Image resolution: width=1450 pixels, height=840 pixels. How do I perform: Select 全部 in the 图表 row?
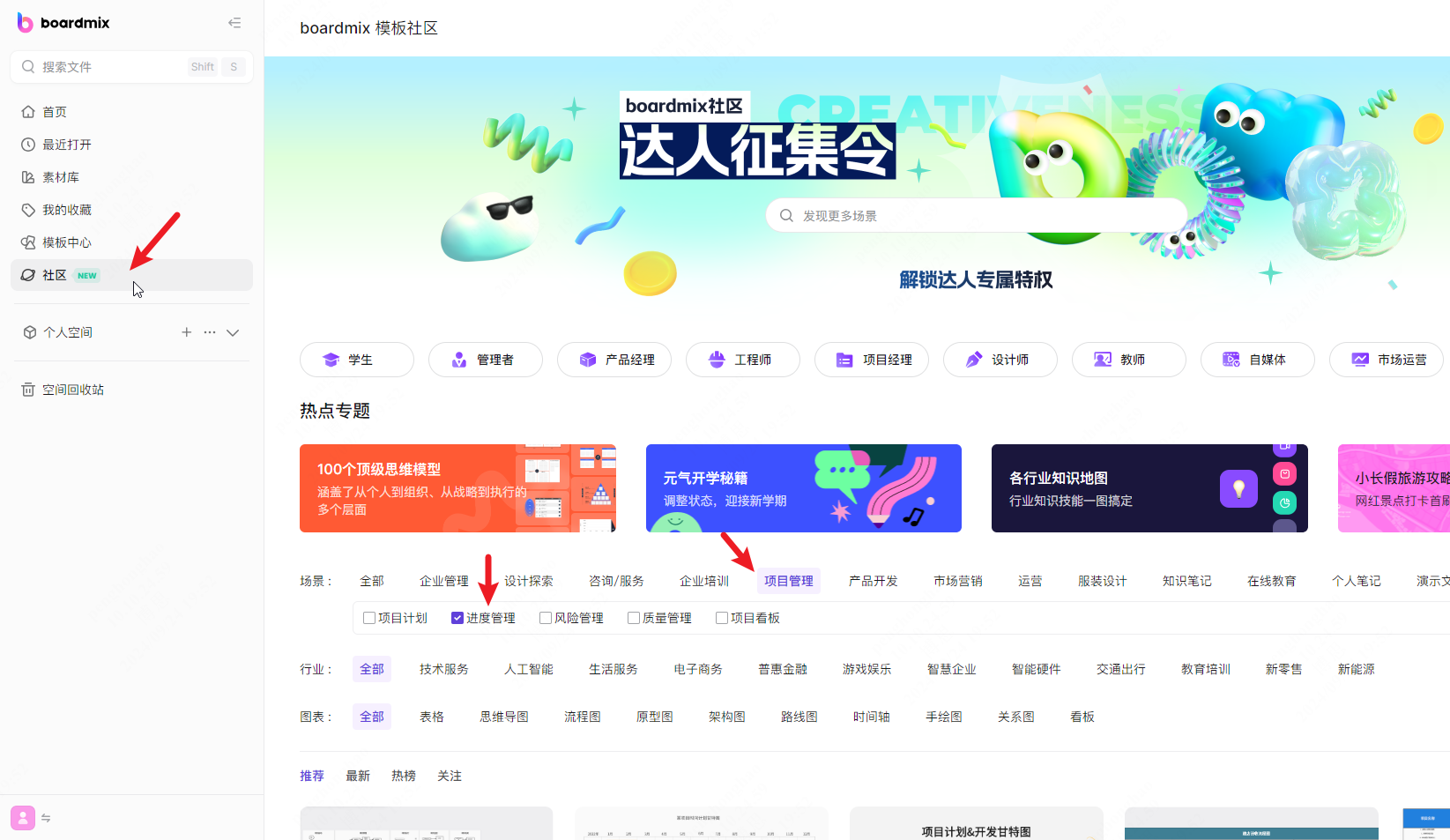(372, 717)
